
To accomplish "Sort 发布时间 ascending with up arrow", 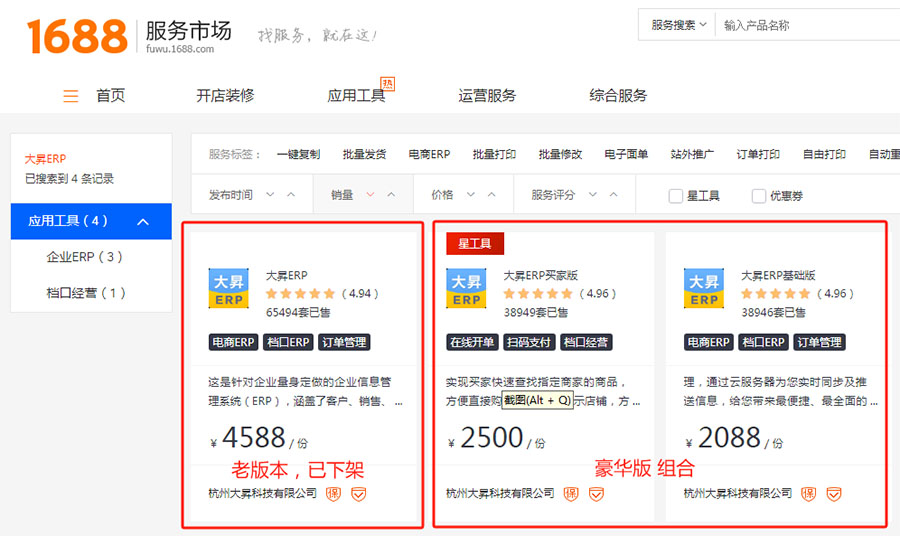I will coord(291,195).
